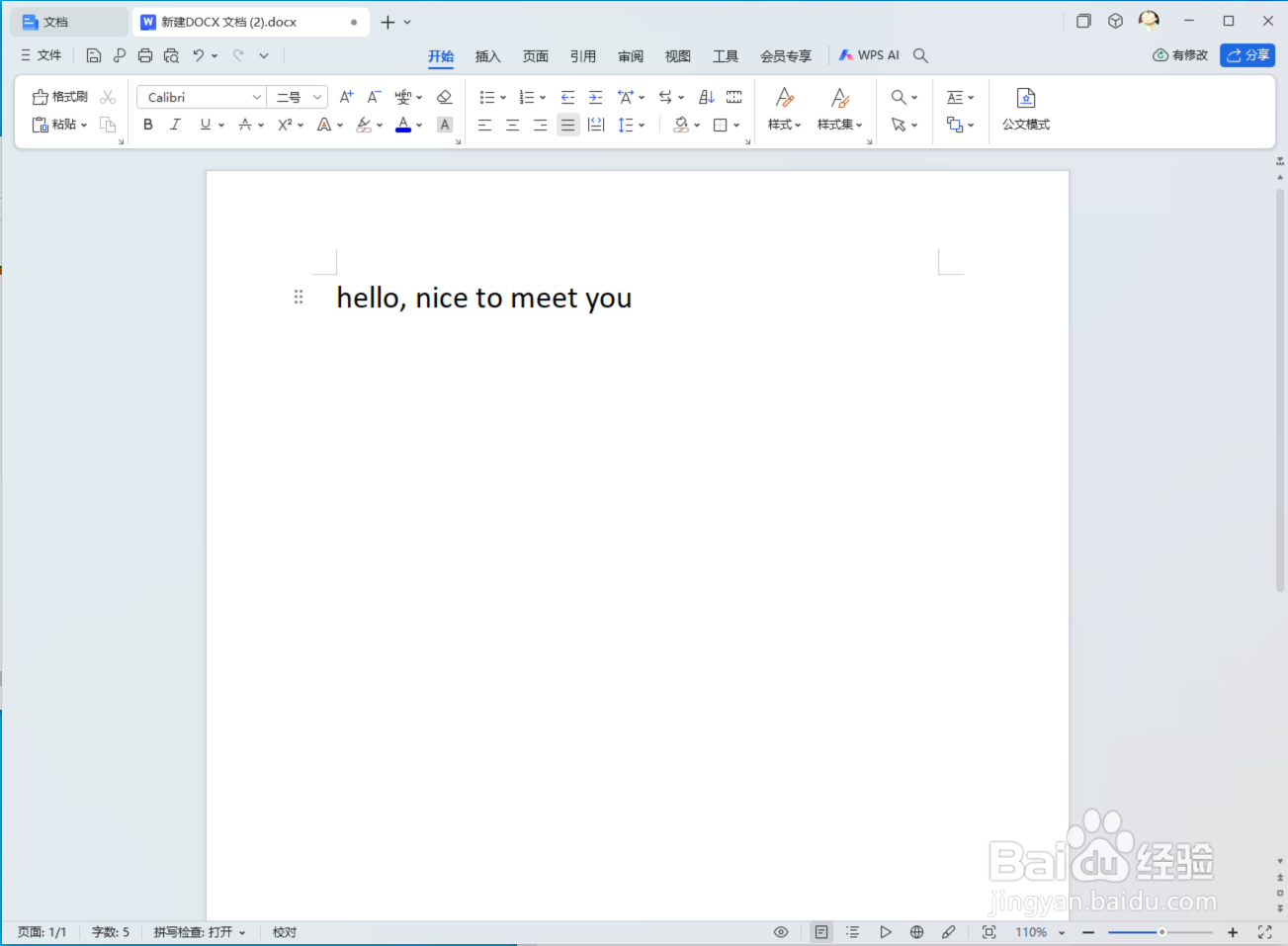Toggle eye protection mode icon in status bar
Screen dimensions: 1288x946
(x=781, y=932)
